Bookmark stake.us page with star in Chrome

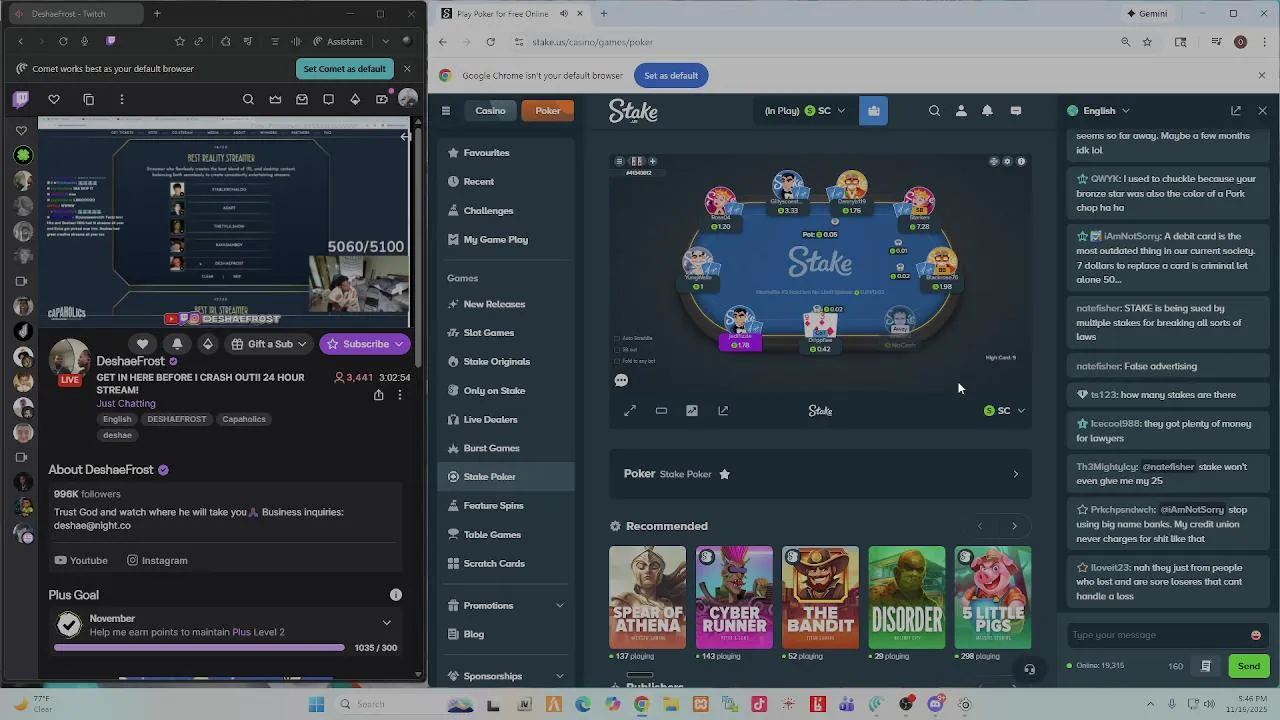[1147, 42]
